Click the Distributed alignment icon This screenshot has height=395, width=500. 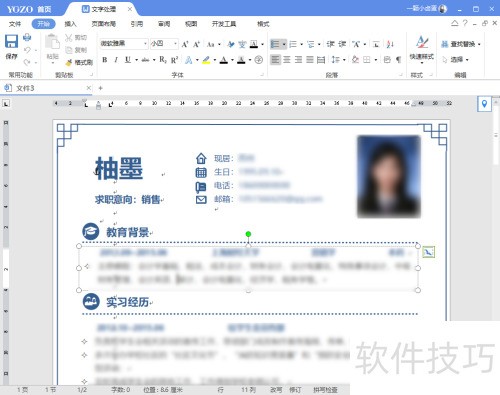point(321,60)
